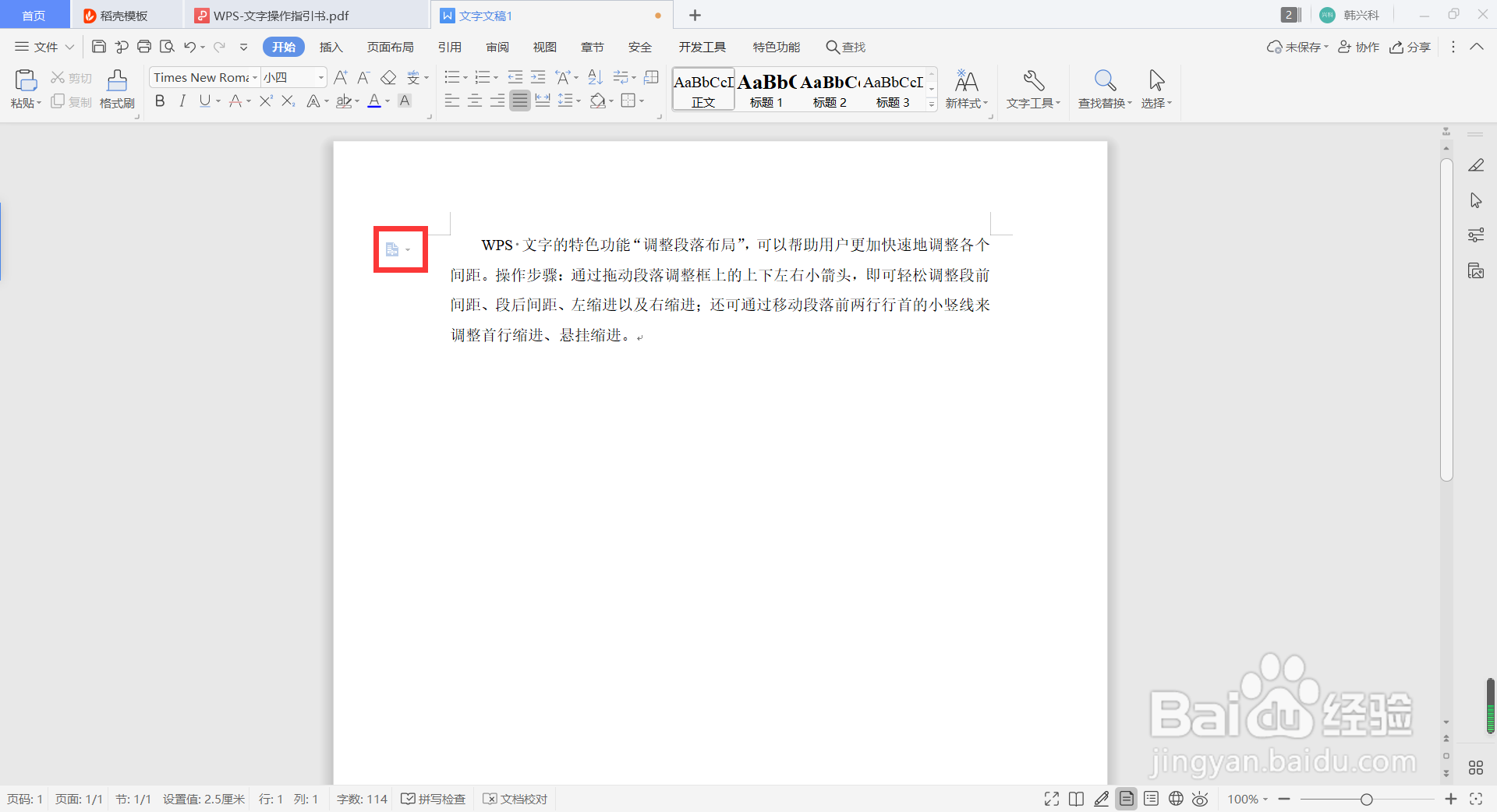
Task: Open the 文件 menu
Action: (x=44, y=47)
